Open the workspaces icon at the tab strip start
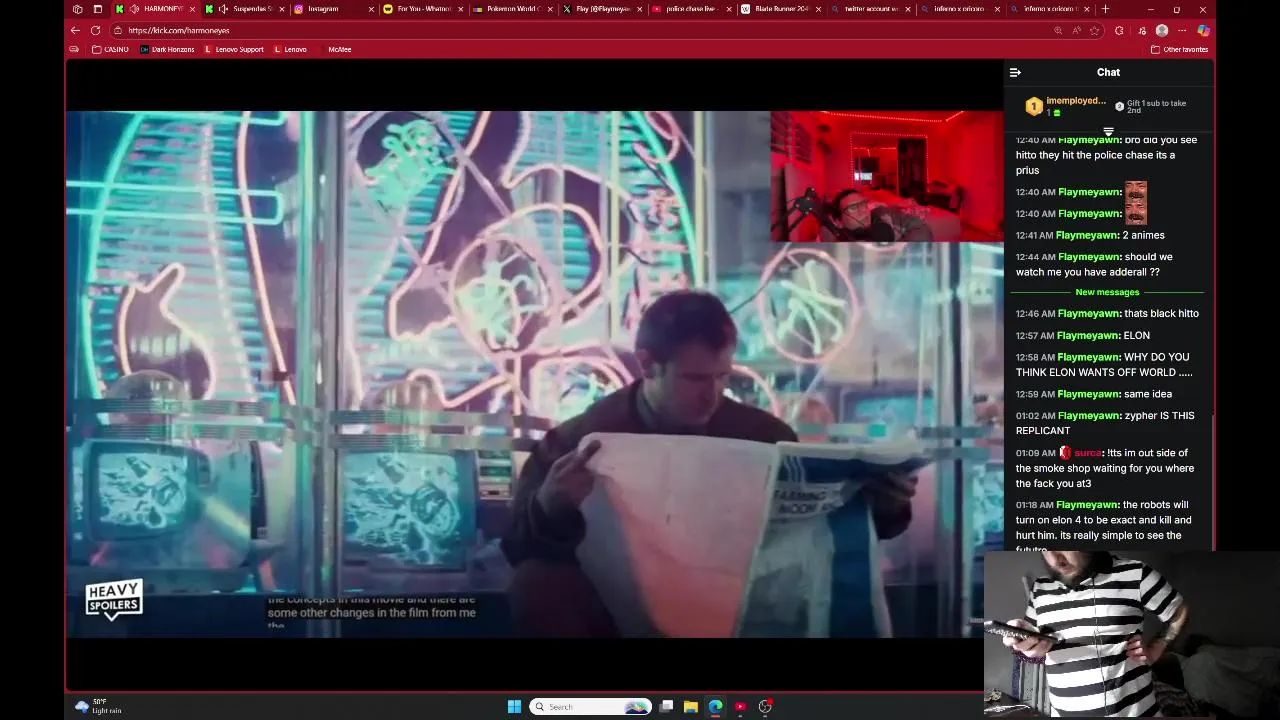The image size is (1280, 720). (78, 9)
